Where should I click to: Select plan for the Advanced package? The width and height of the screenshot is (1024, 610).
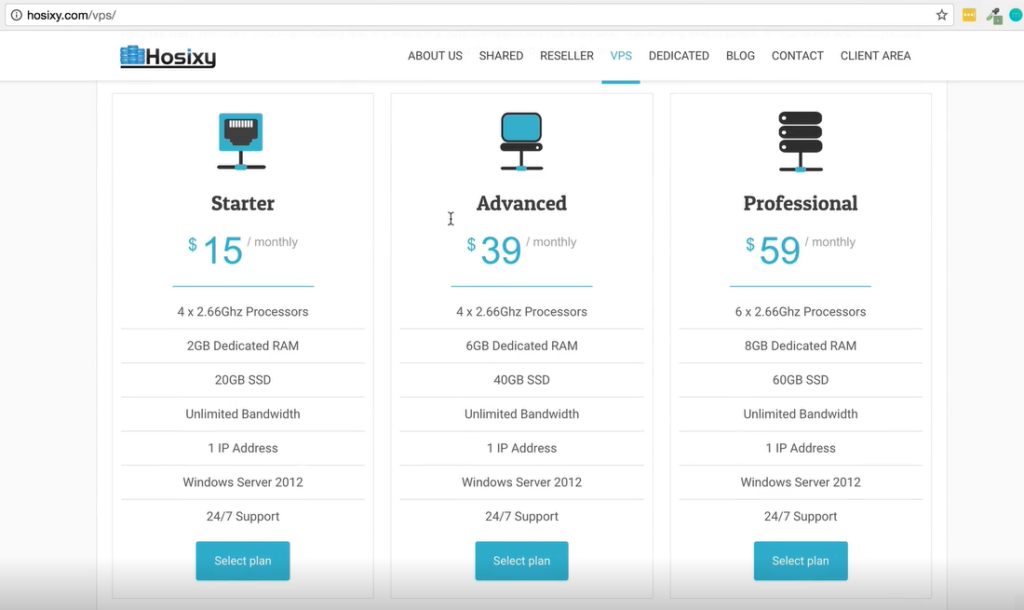click(522, 561)
